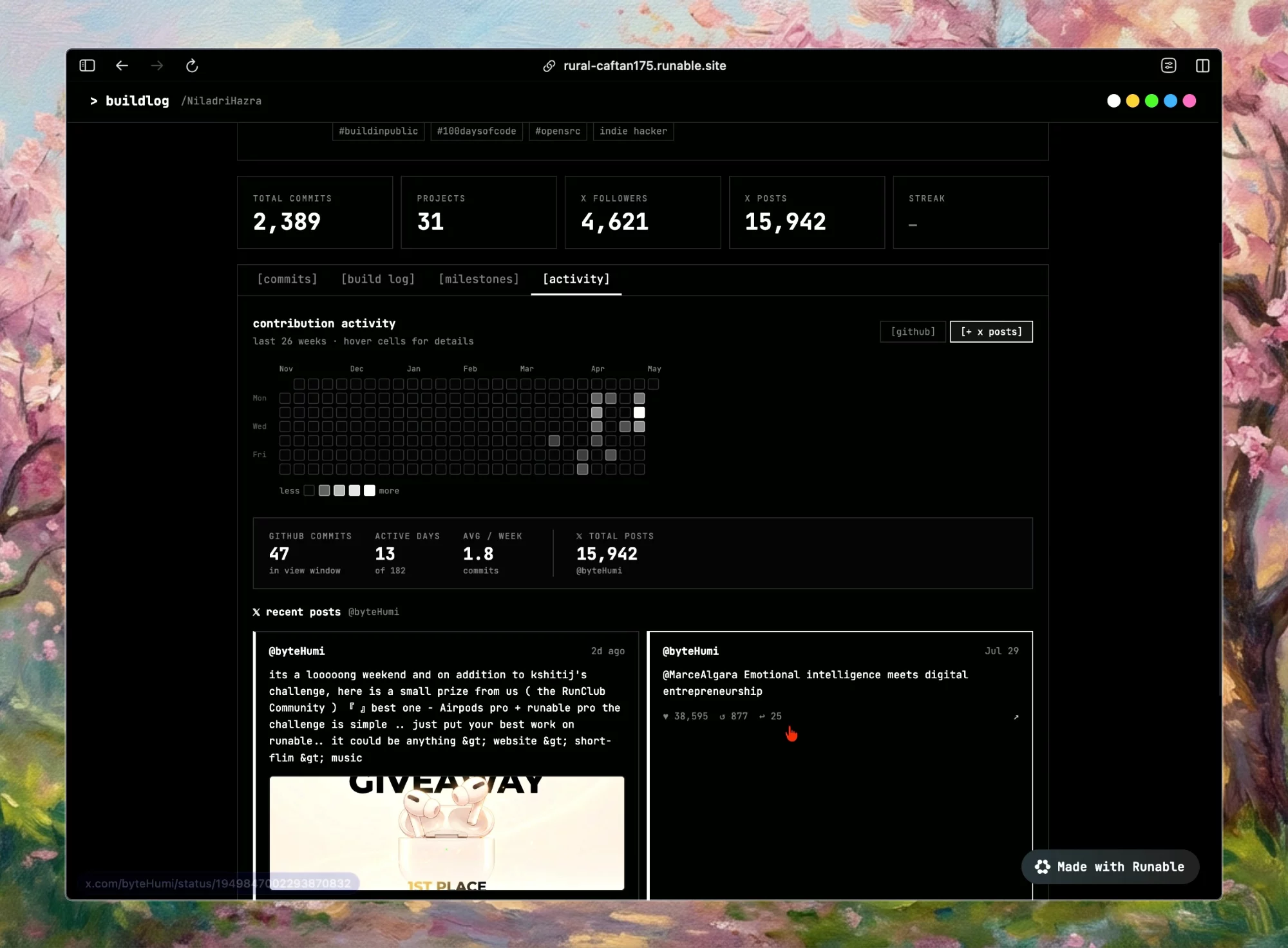
Task: Select the yellow theme color dot
Action: click(x=1133, y=101)
